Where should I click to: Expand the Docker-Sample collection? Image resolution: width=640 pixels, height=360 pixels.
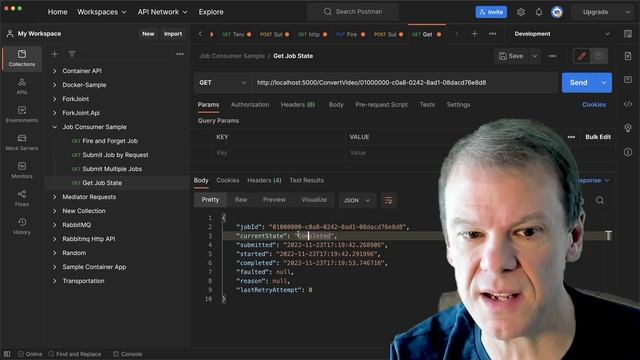point(55,85)
